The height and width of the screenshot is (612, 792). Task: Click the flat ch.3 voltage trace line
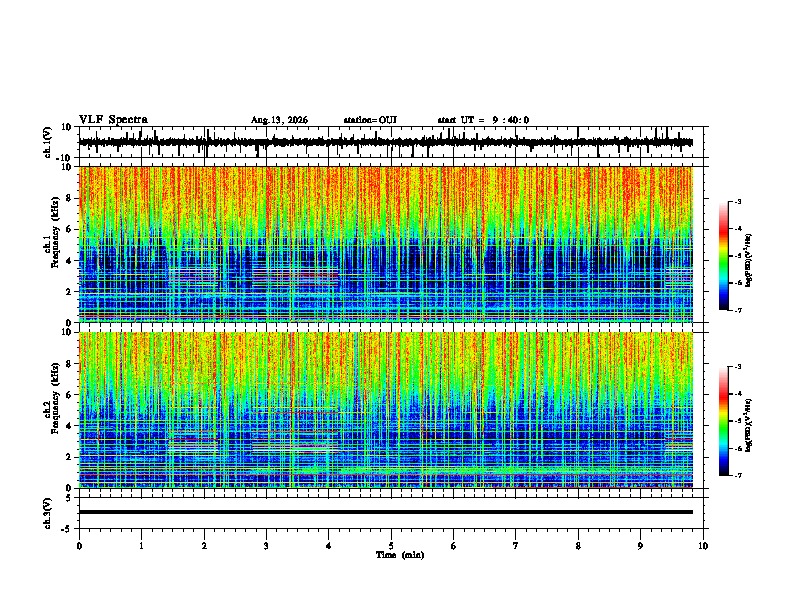coord(386,512)
